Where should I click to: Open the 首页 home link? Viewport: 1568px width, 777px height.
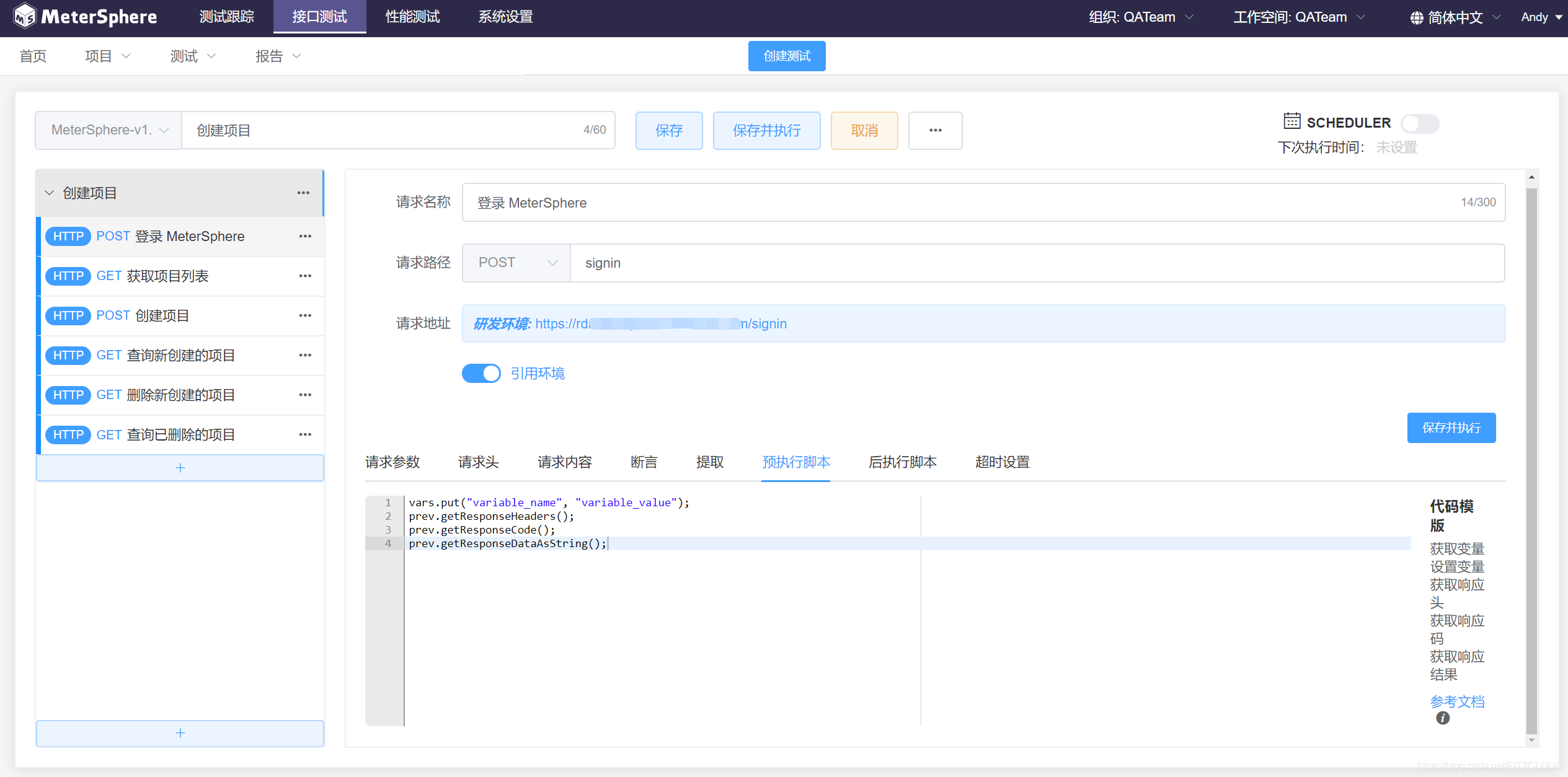click(x=33, y=56)
